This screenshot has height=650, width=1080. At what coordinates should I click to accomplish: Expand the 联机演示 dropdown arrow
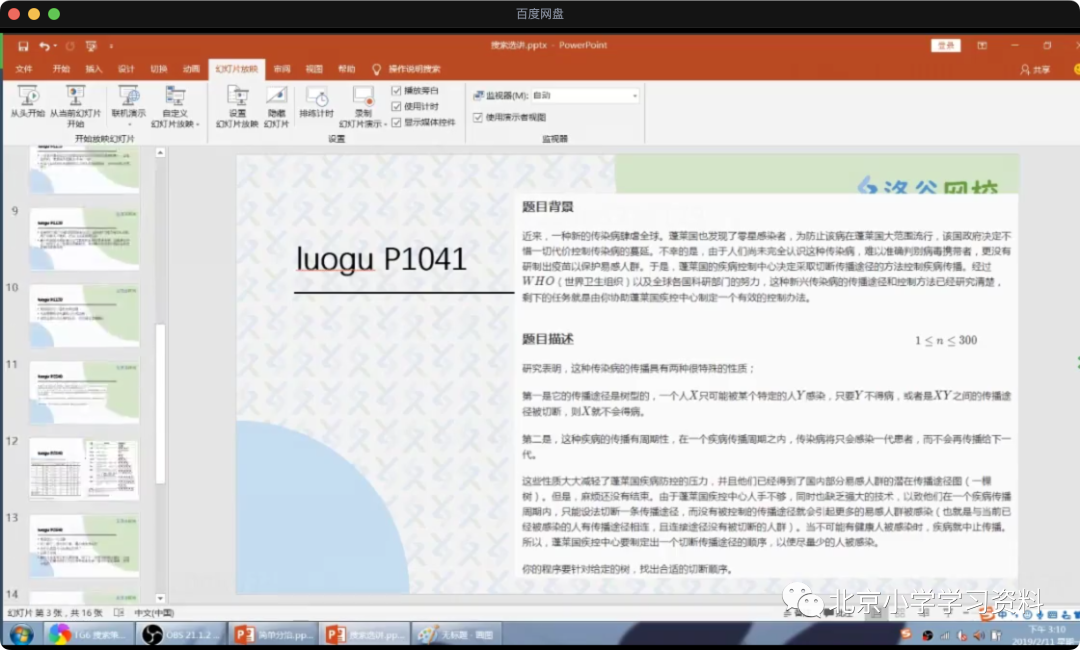[x=129, y=124]
